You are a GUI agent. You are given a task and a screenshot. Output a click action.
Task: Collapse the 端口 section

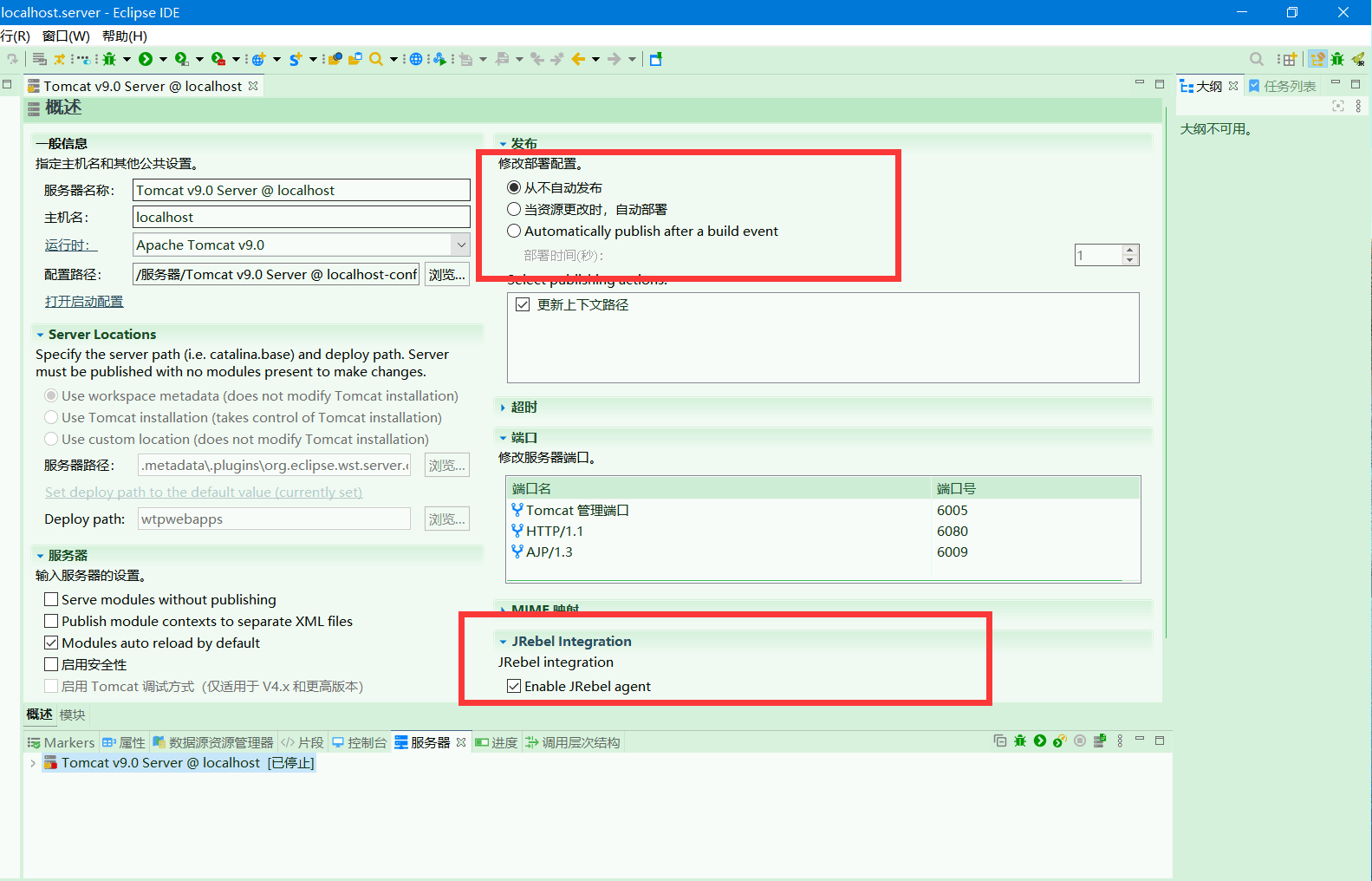tap(503, 438)
